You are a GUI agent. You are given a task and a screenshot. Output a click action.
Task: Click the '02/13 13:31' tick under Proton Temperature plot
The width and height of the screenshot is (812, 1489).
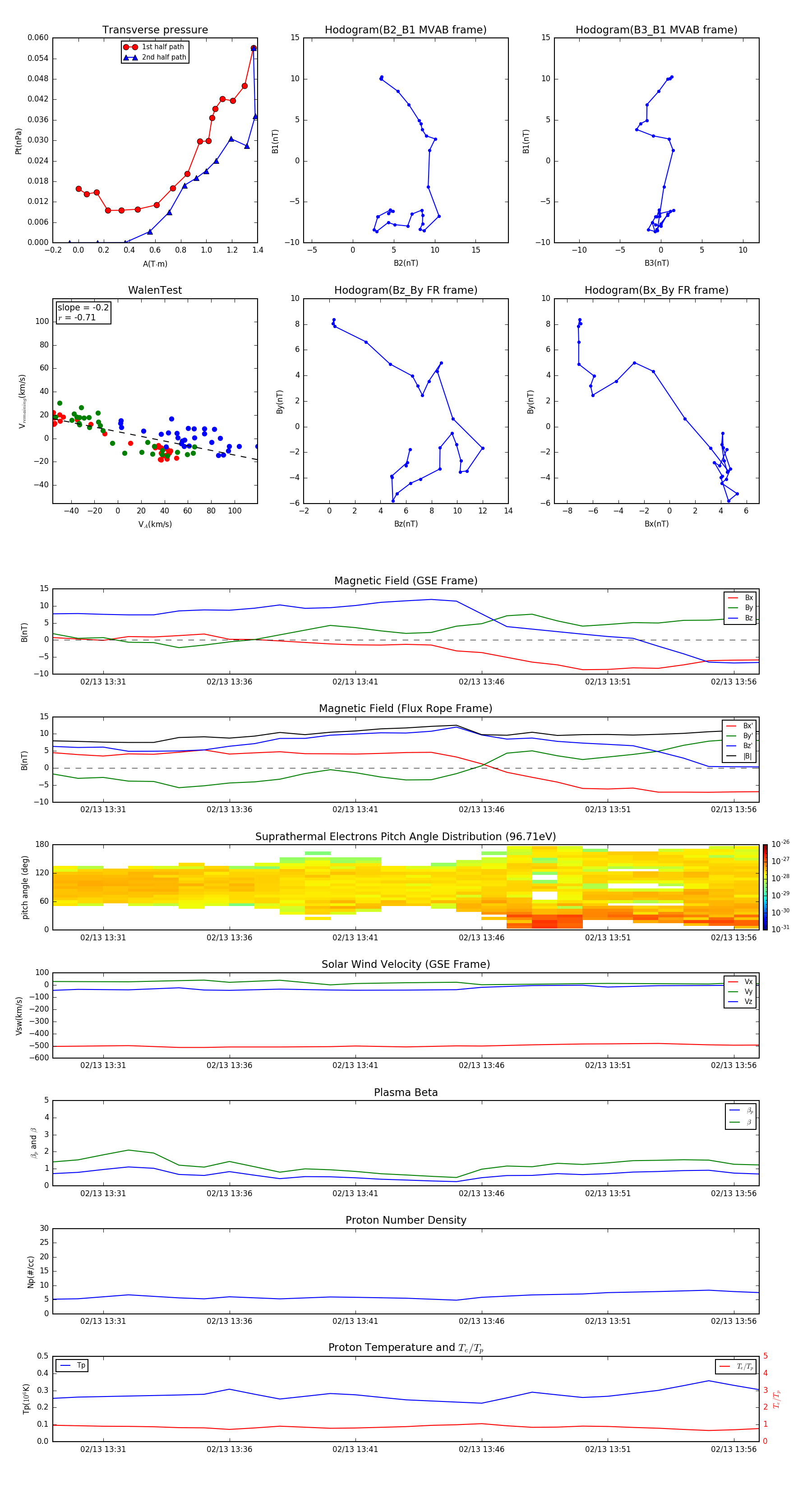(103, 1449)
